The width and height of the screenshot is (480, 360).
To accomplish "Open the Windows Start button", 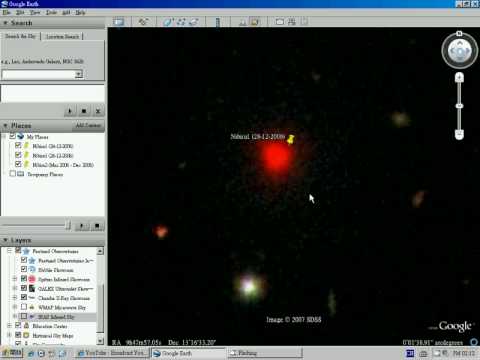I will coord(11,353).
